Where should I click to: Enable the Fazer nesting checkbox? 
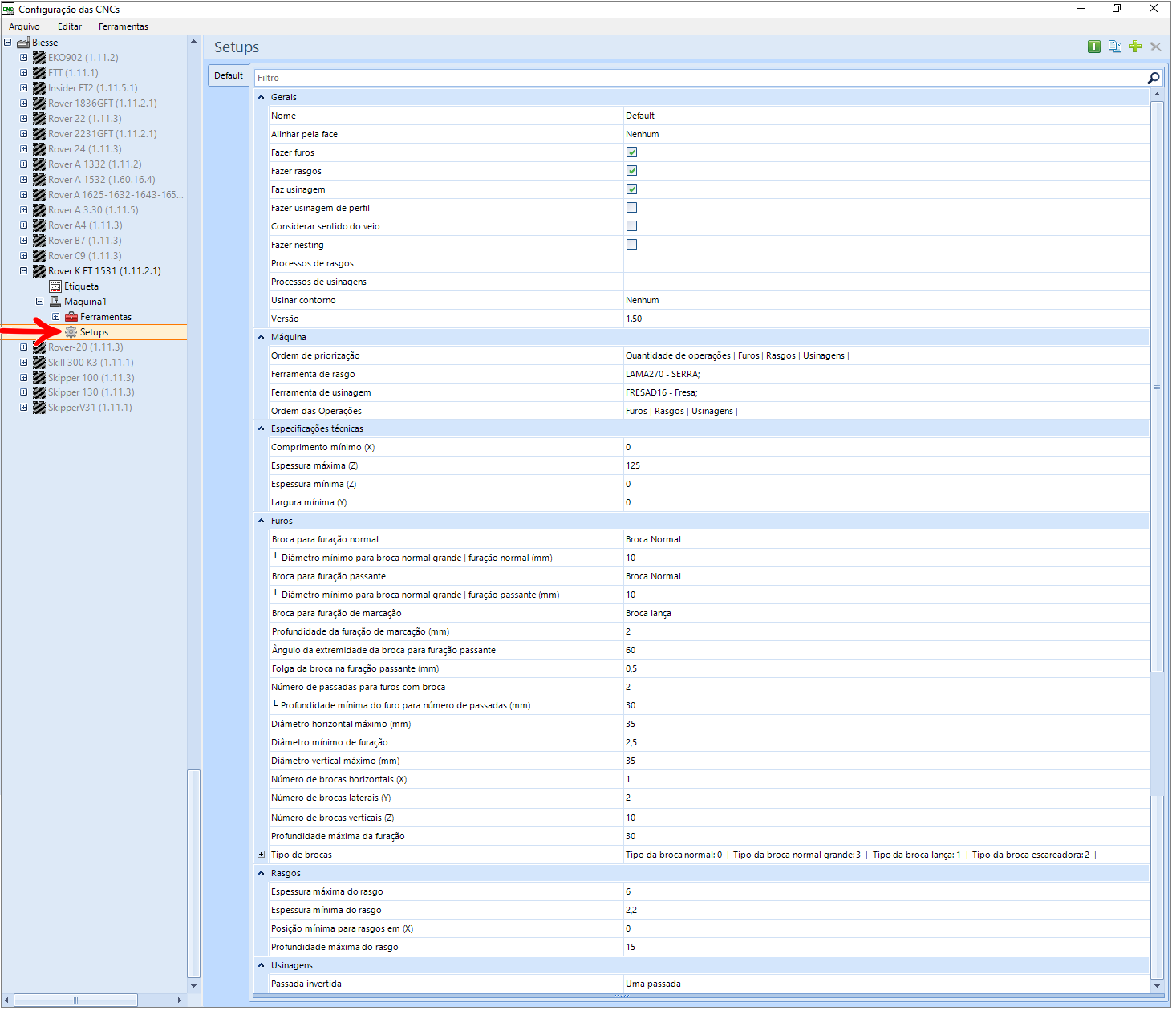click(632, 245)
